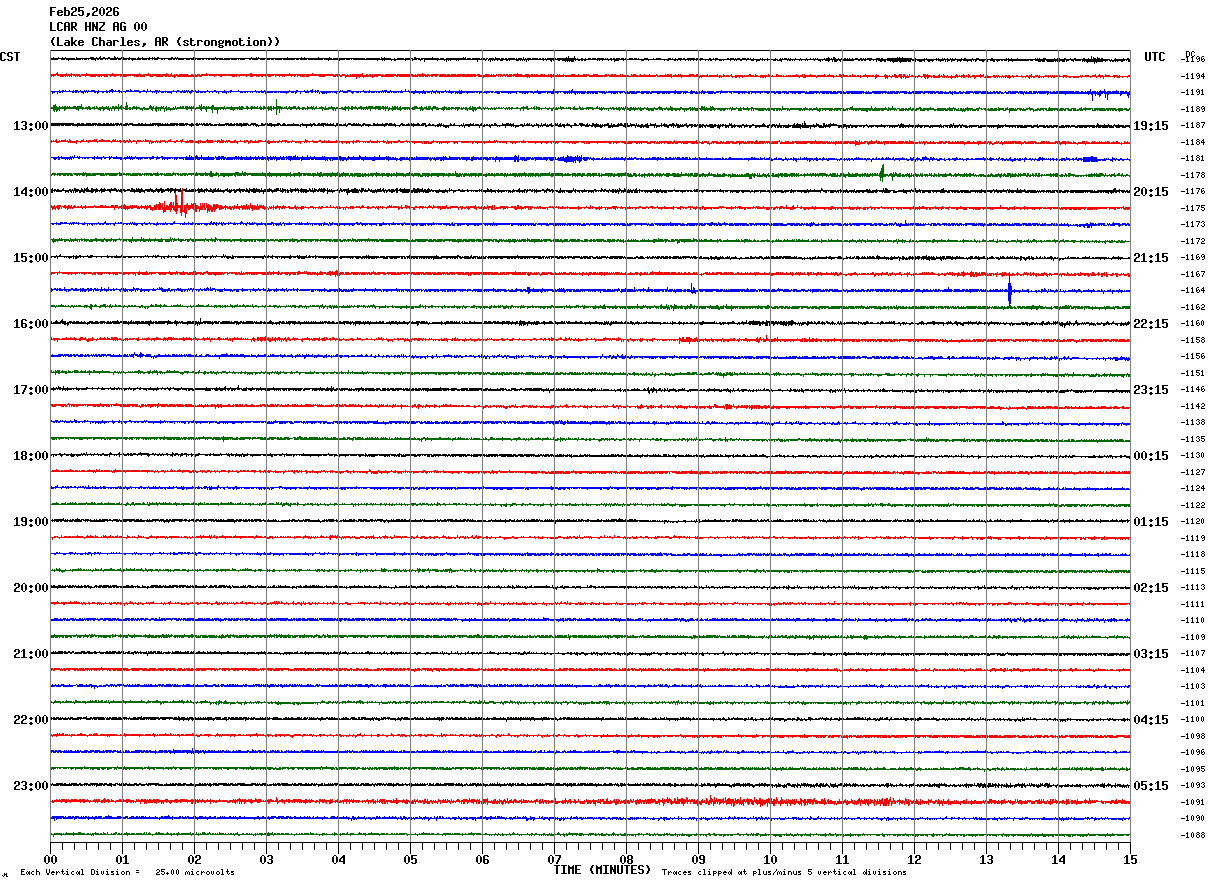
Task: Click the 20:15 UTC time label
Action: coord(1151,192)
